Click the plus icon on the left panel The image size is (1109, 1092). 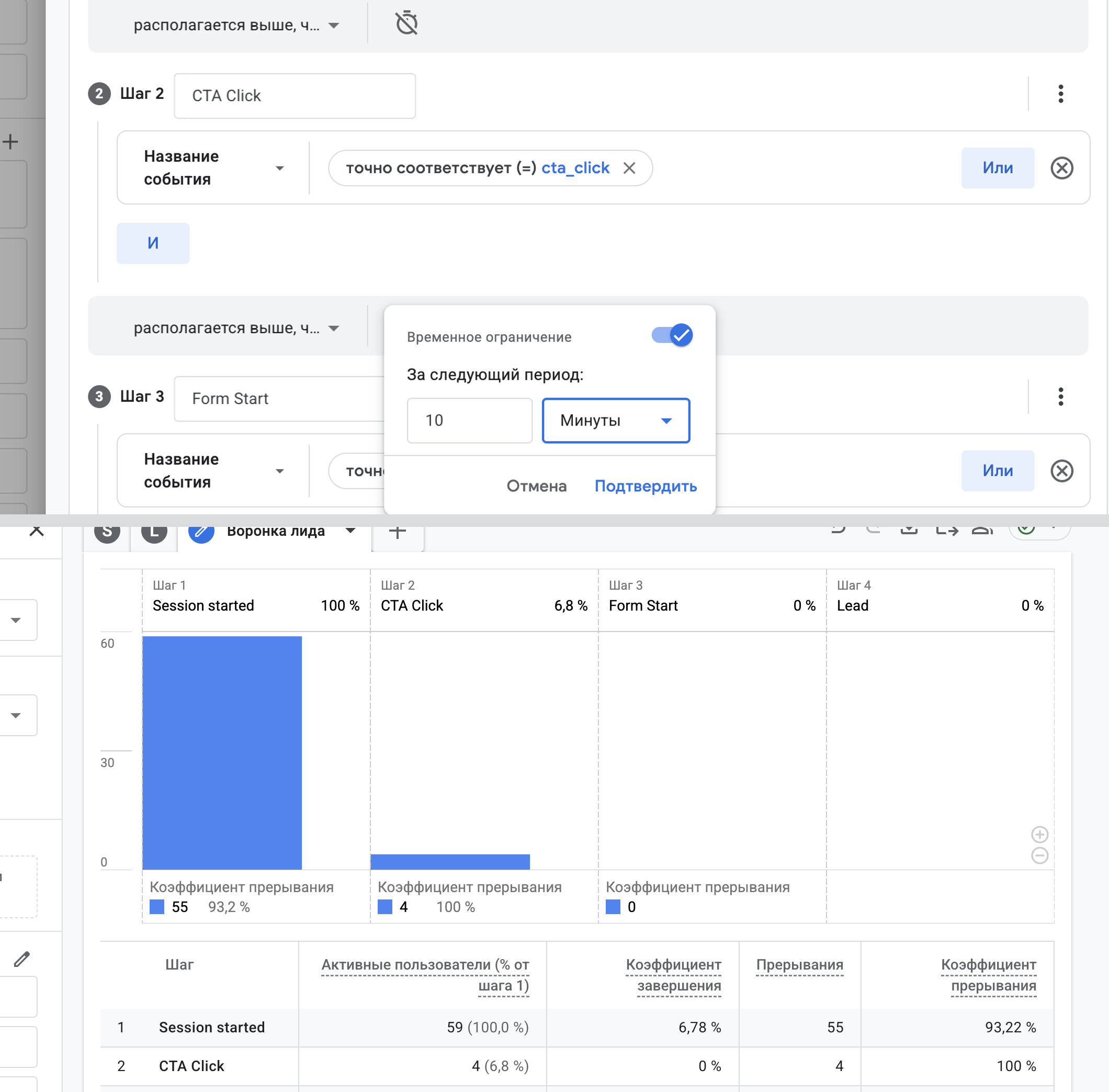pos(10,142)
